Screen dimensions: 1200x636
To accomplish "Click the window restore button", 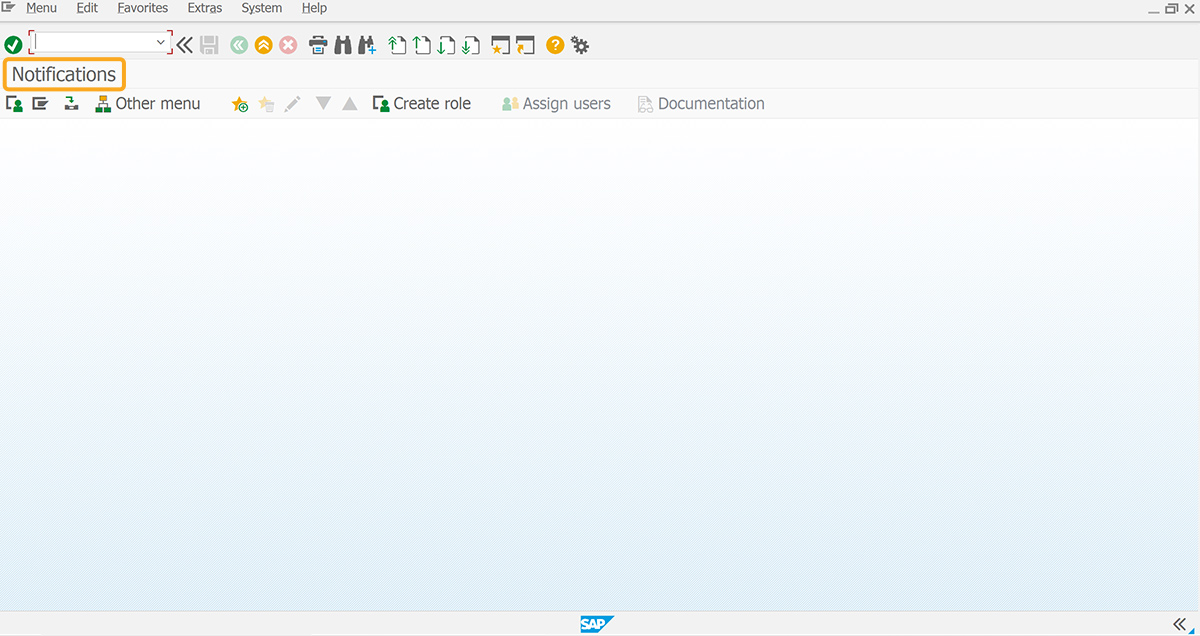I will 1171,8.
